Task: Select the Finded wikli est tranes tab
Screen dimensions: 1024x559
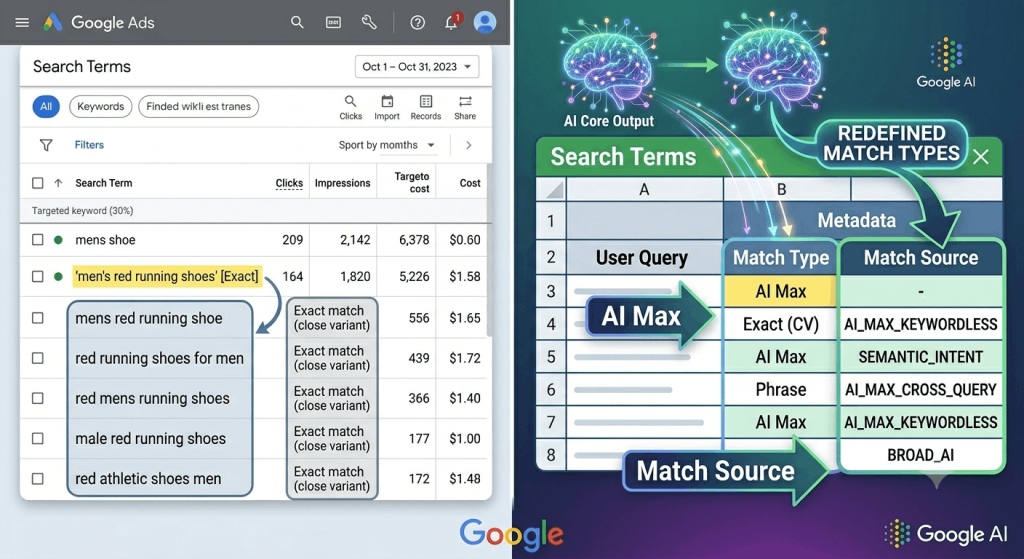Action: pyautogui.click(x=199, y=106)
